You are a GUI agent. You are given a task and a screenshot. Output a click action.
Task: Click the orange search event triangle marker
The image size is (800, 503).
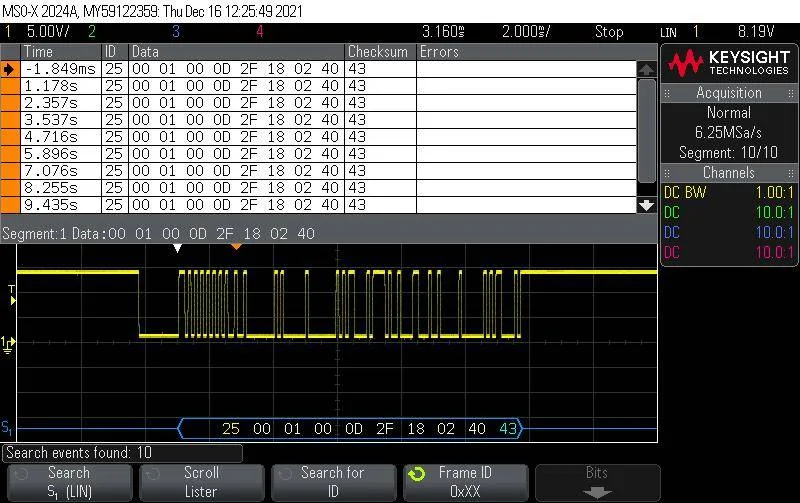tap(236, 247)
